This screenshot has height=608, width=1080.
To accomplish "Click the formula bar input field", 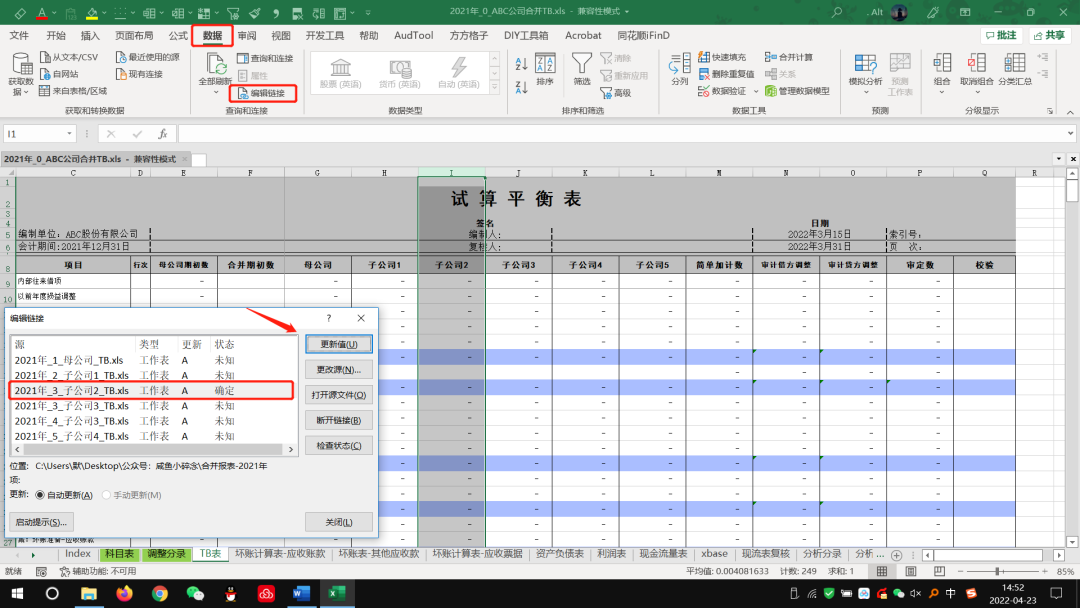I will click(x=620, y=134).
